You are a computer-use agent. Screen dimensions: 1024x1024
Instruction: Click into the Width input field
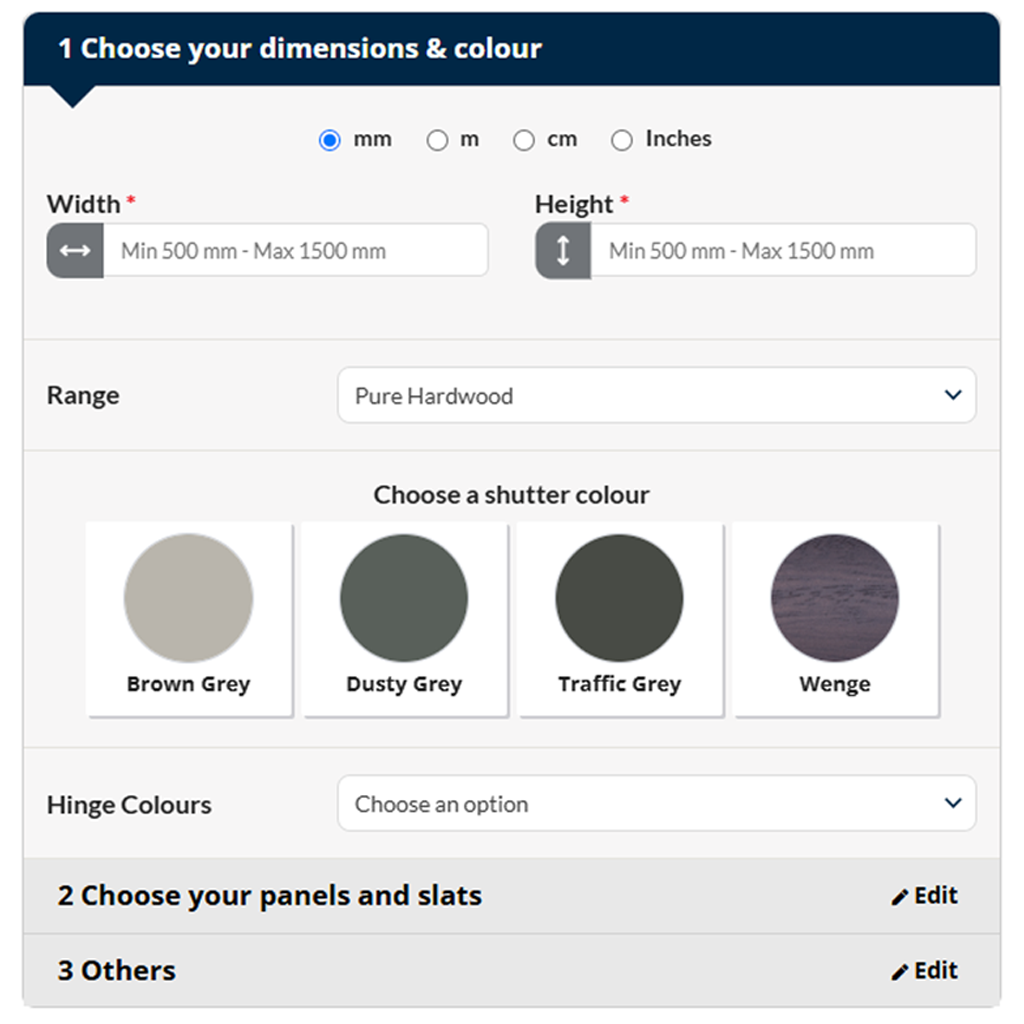coord(295,251)
